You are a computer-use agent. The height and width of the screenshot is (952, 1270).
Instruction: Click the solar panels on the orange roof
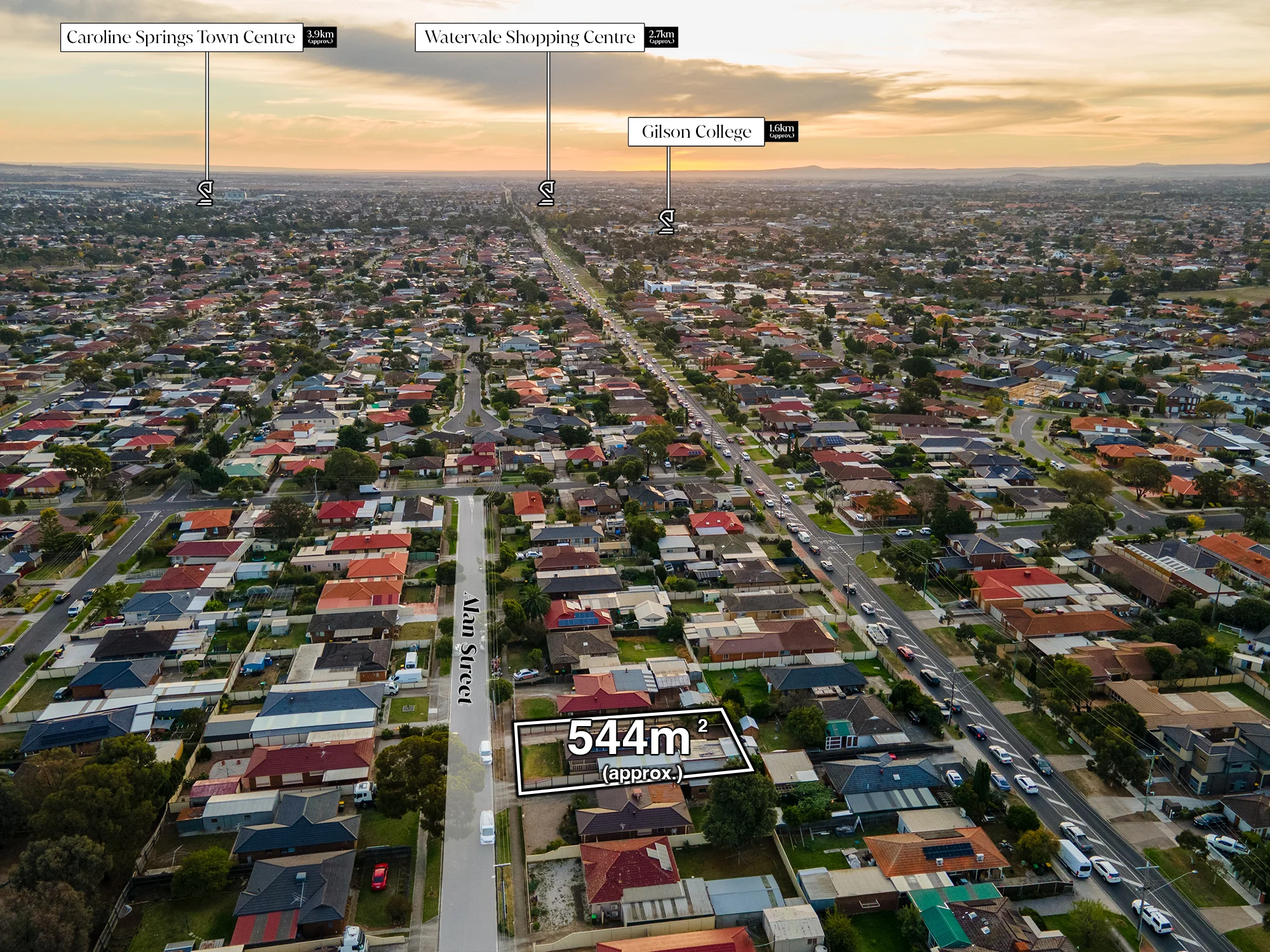pos(948,850)
